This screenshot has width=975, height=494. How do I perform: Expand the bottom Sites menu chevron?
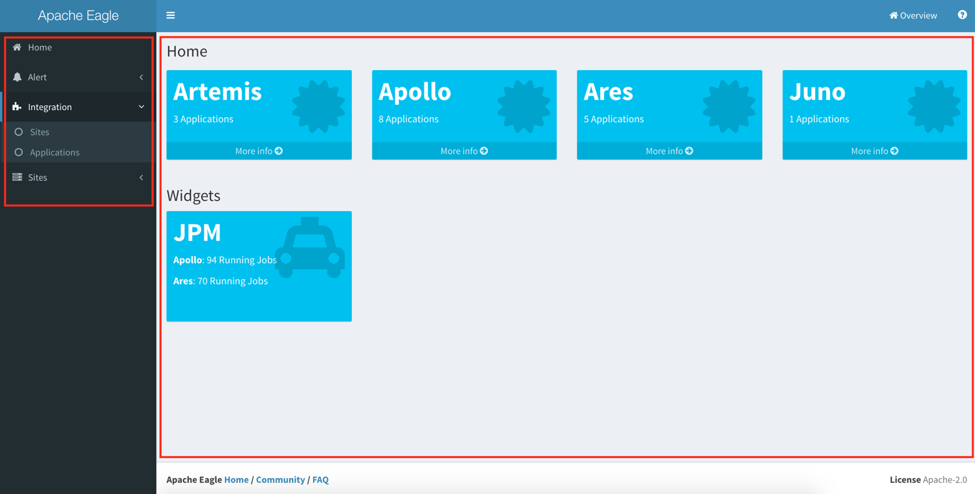click(141, 178)
